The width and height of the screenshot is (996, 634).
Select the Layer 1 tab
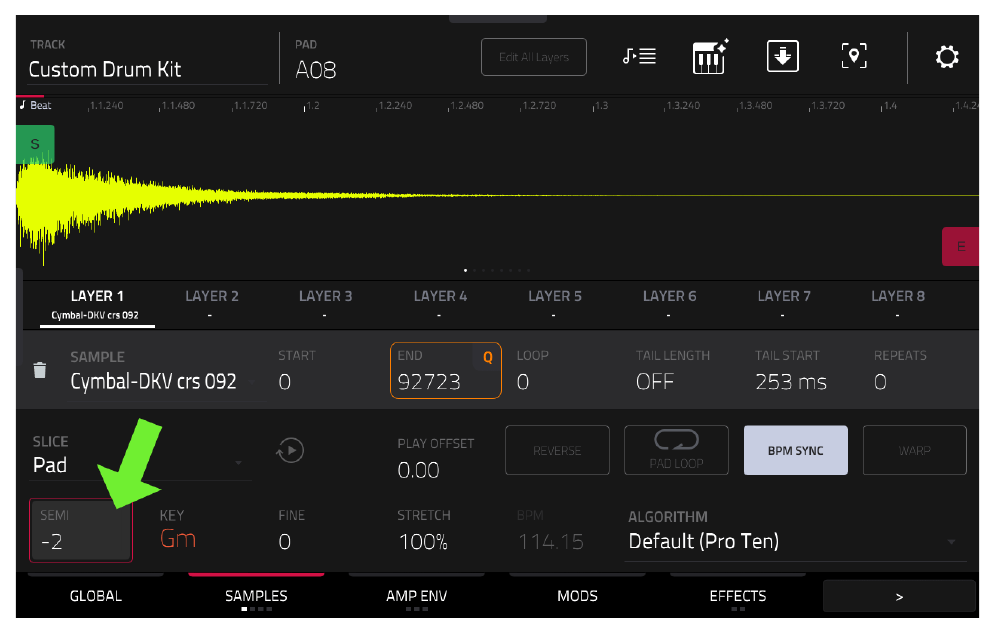(97, 304)
